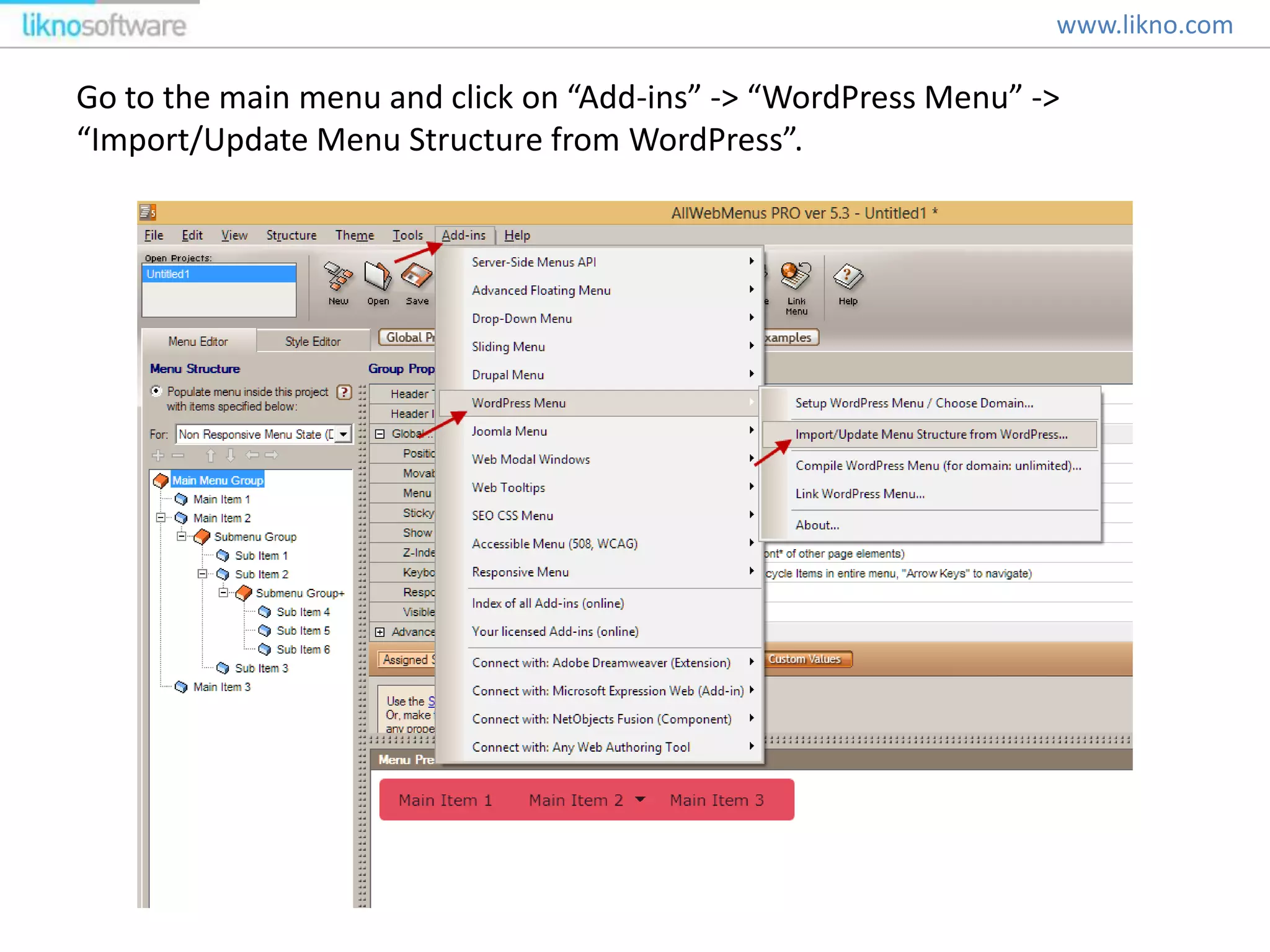Select Untitled1 in Open Projects list

click(x=219, y=274)
